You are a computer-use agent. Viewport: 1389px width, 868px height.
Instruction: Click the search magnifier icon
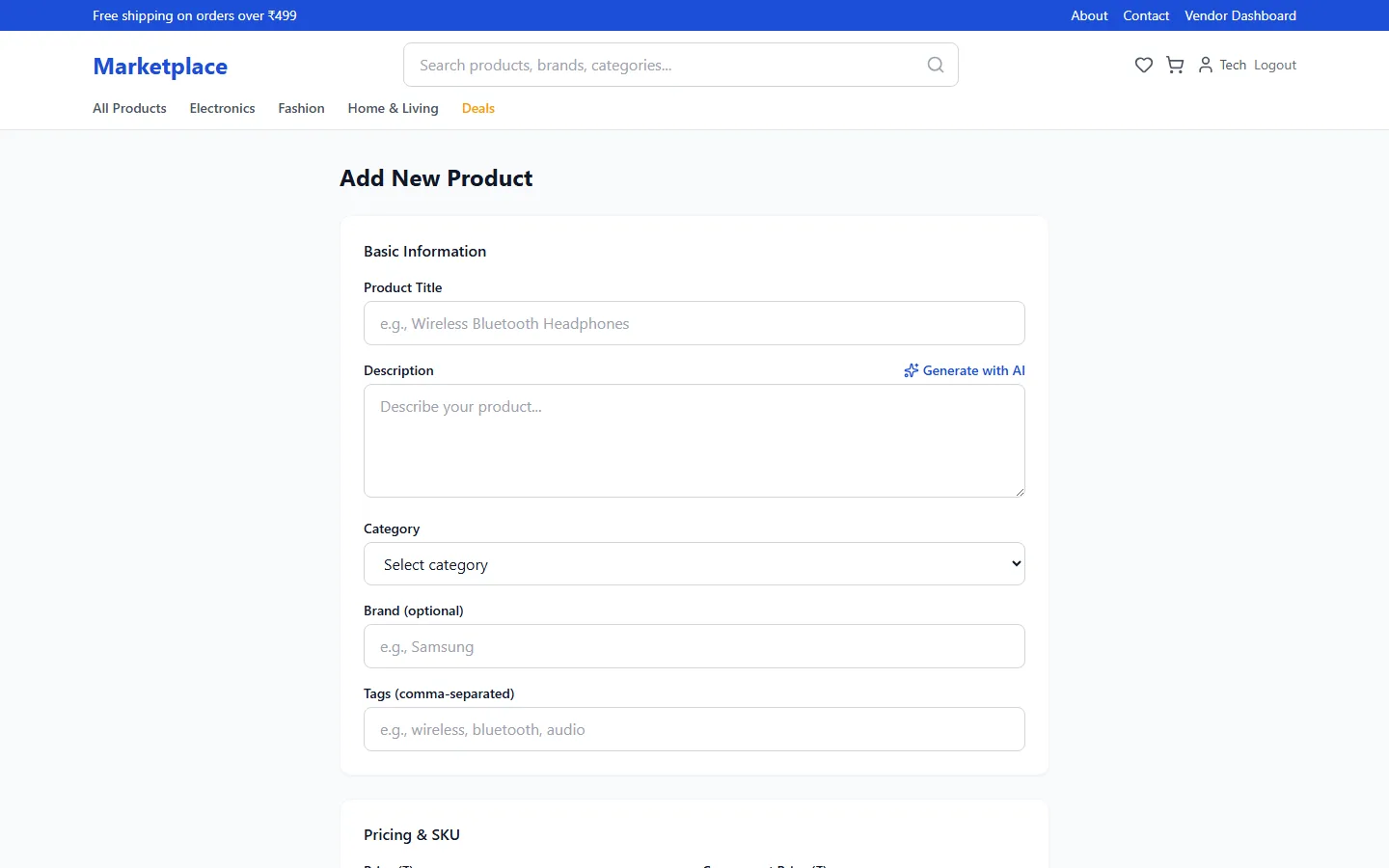(x=936, y=65)
